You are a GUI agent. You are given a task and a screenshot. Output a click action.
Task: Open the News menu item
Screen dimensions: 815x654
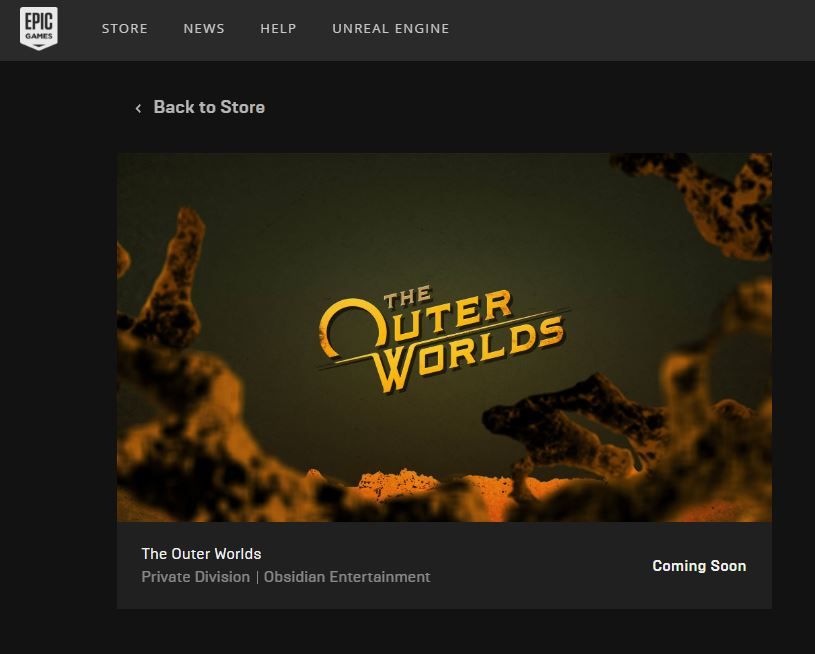coord(204,29)
